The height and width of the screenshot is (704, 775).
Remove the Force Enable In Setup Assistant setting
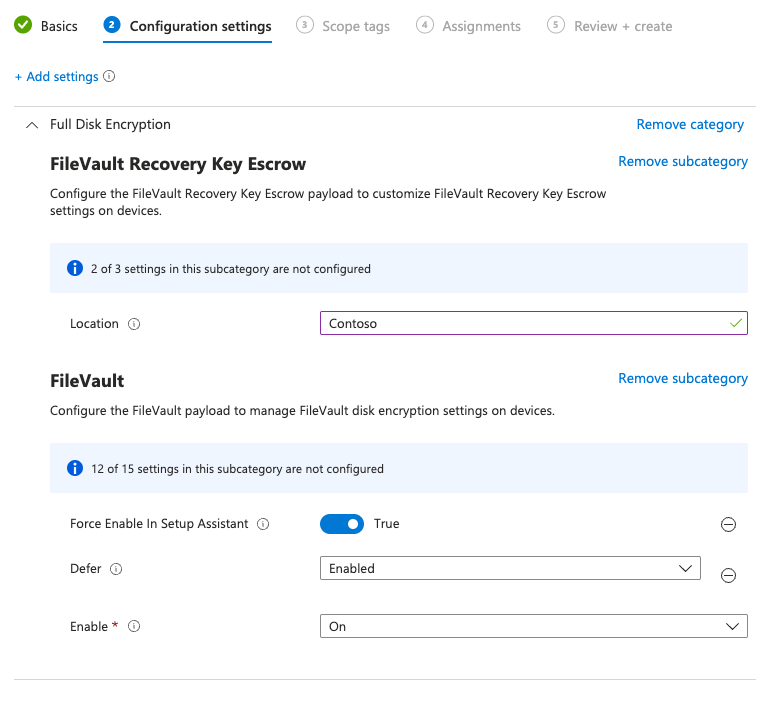point(729,525)
